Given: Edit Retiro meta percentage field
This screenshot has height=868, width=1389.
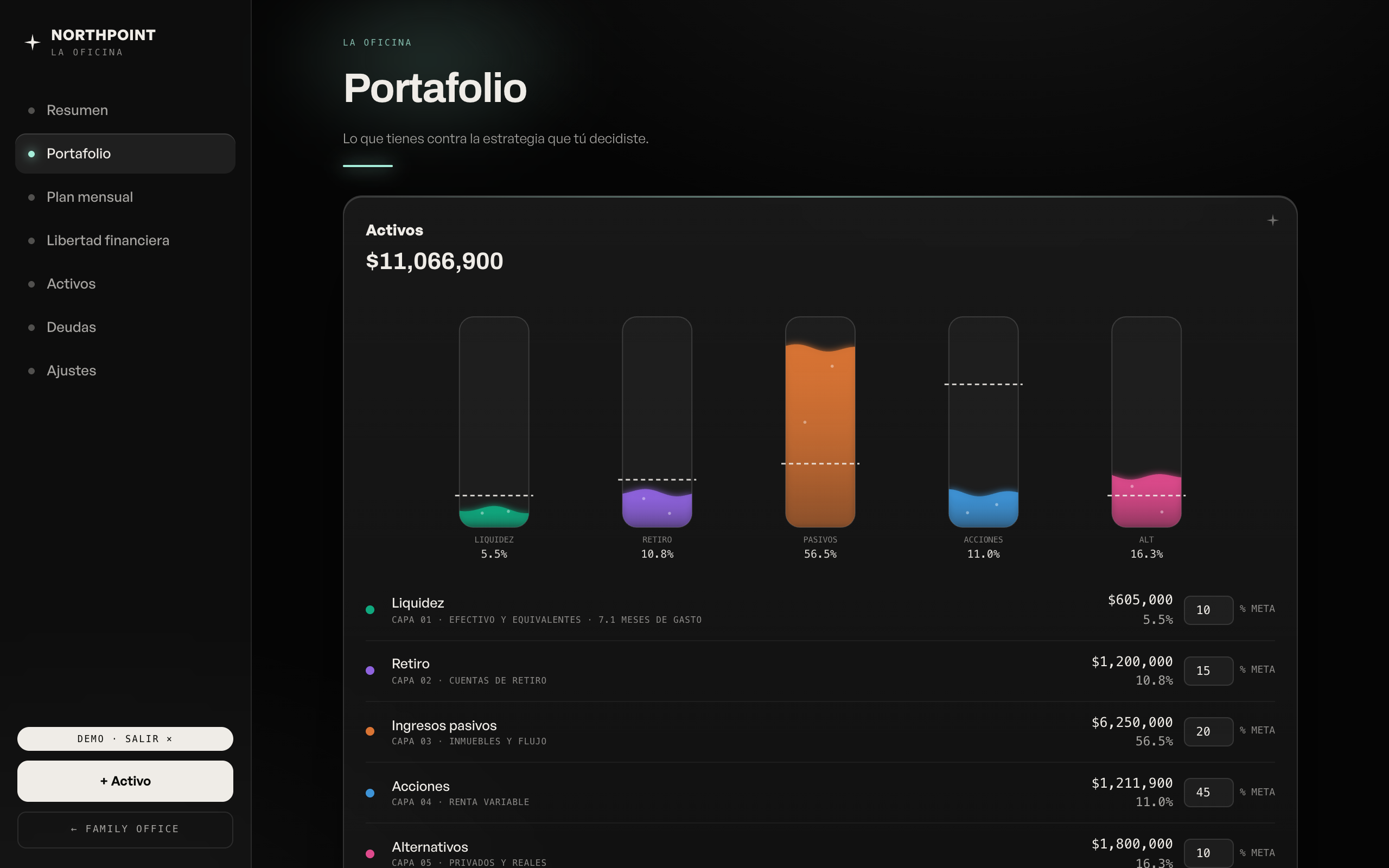Looking at the screenshot, I should tap(1208, 671).
